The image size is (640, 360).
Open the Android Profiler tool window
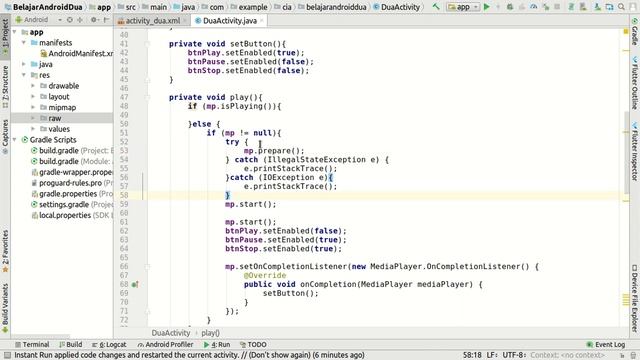point(165,344)
